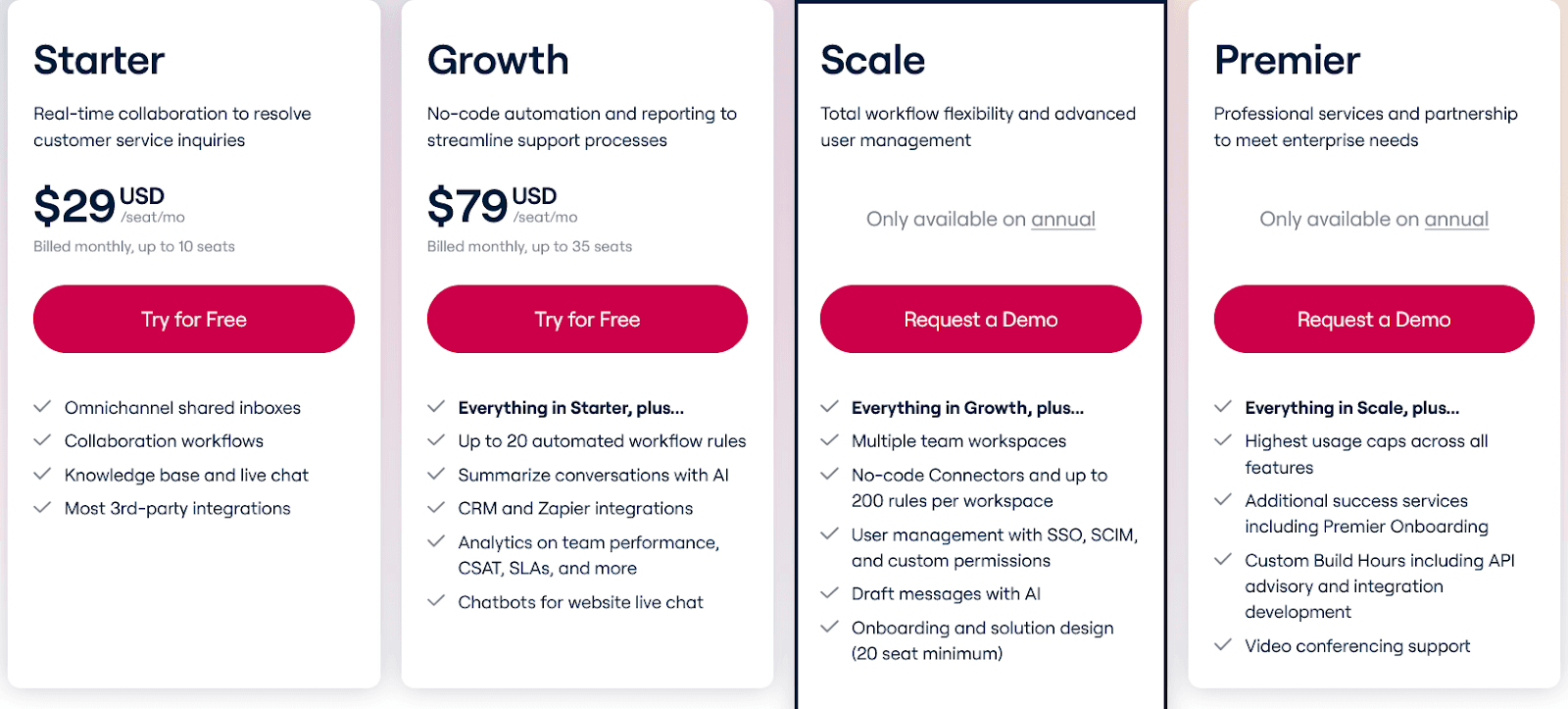Select the Growth plan heading
The width and height of the screenshot is (1568, 709).
(x=498, y=60)
